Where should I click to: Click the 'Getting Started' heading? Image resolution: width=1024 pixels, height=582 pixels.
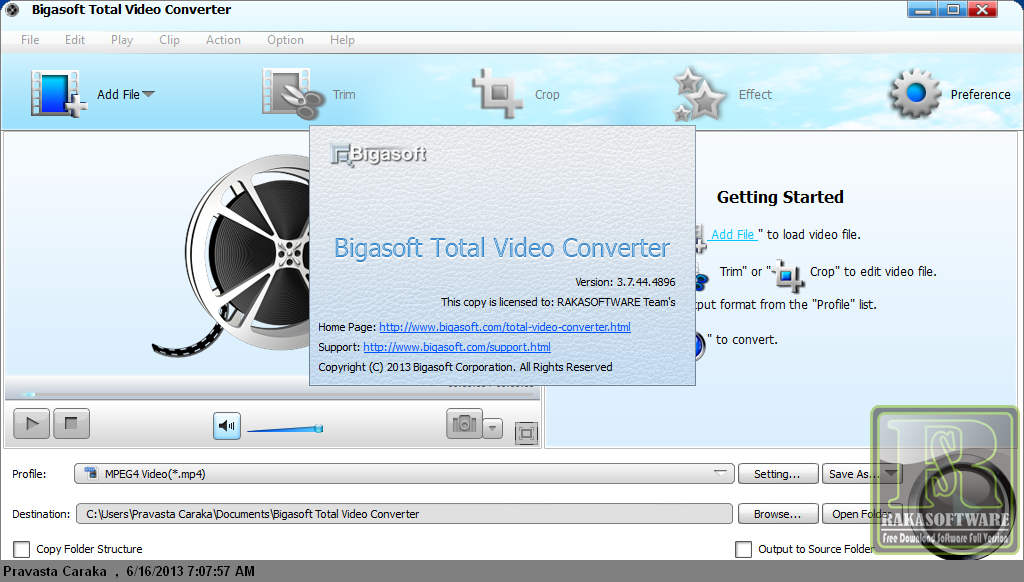pos(780,197)
